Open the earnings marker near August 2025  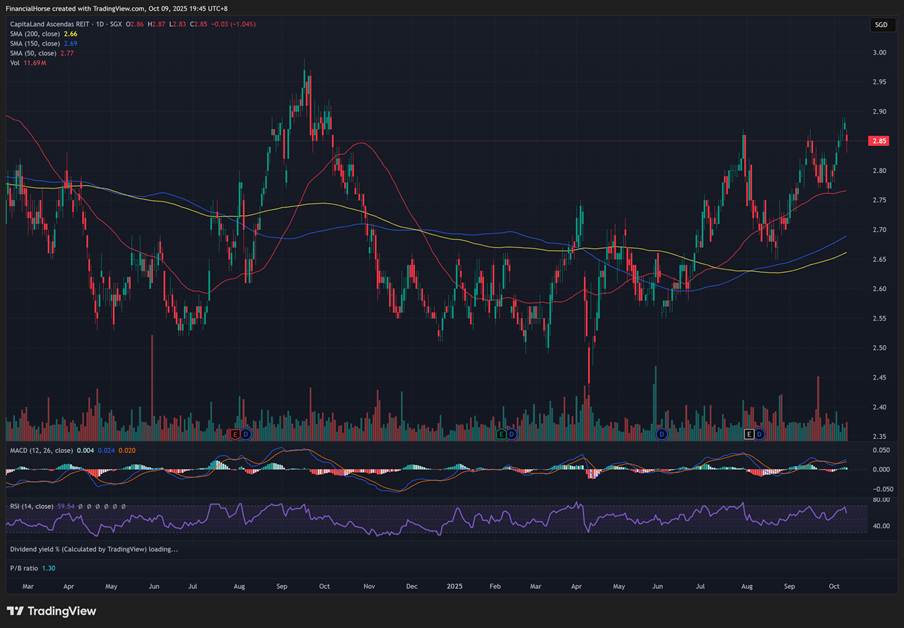pos(749,435)
